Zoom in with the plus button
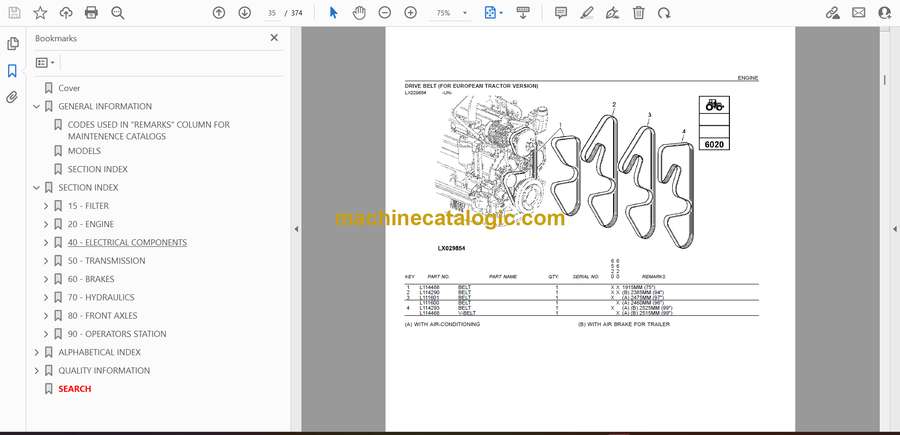 pos(410,13)
